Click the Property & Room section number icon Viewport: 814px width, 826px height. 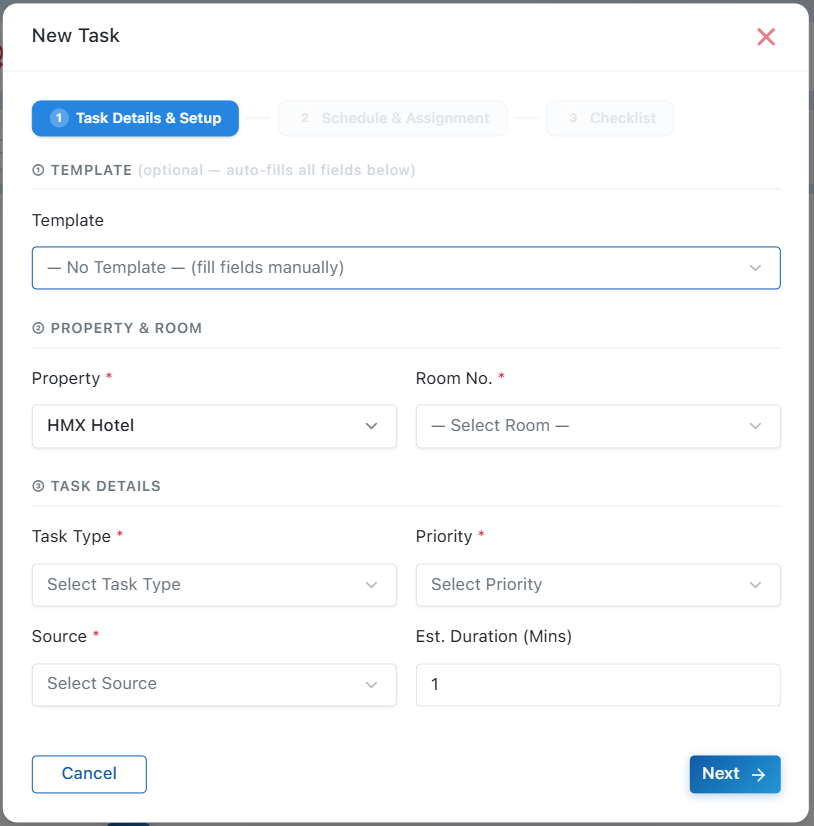tap(38, 328)
